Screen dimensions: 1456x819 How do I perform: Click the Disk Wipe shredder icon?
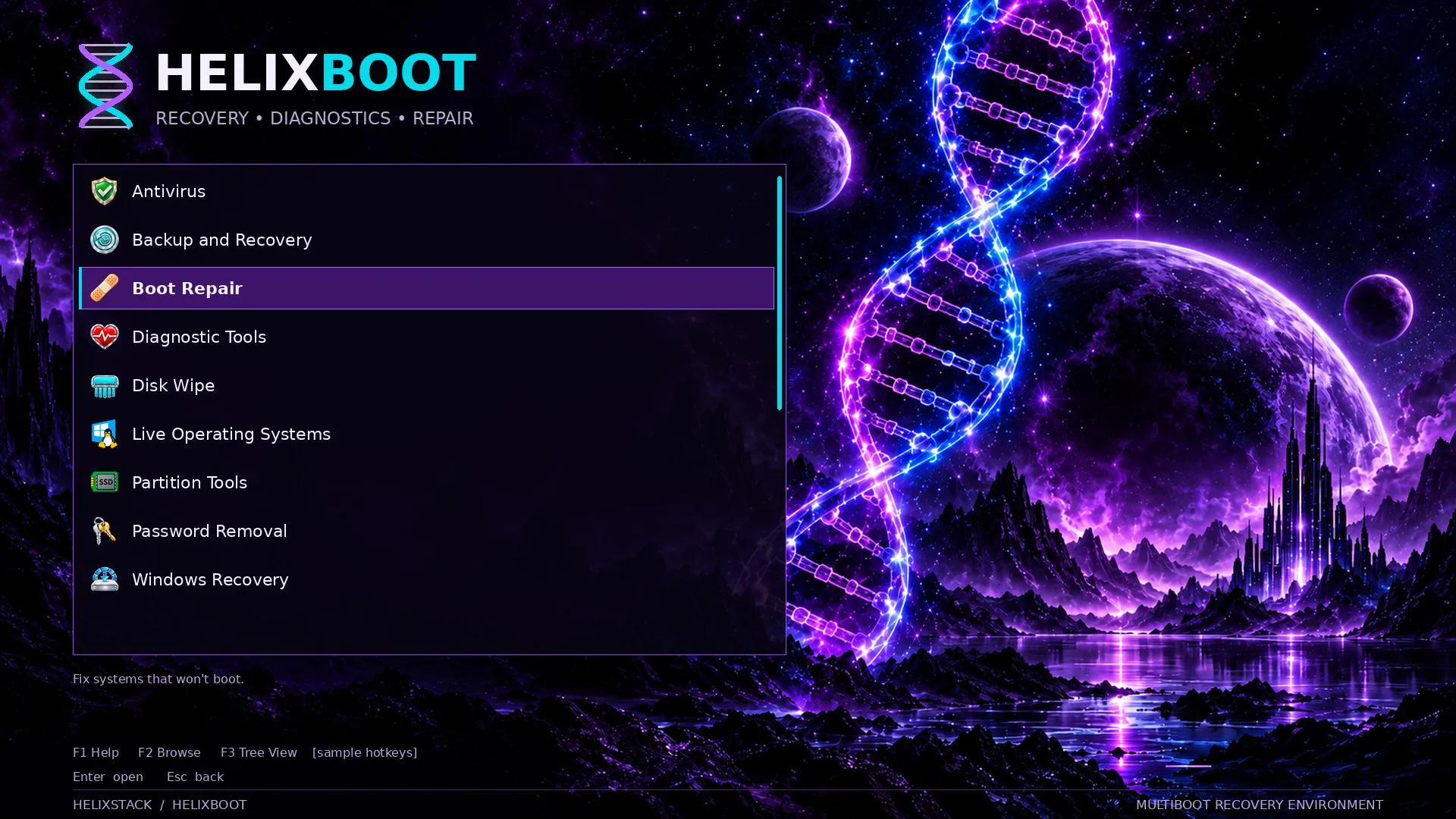point(105,385)
